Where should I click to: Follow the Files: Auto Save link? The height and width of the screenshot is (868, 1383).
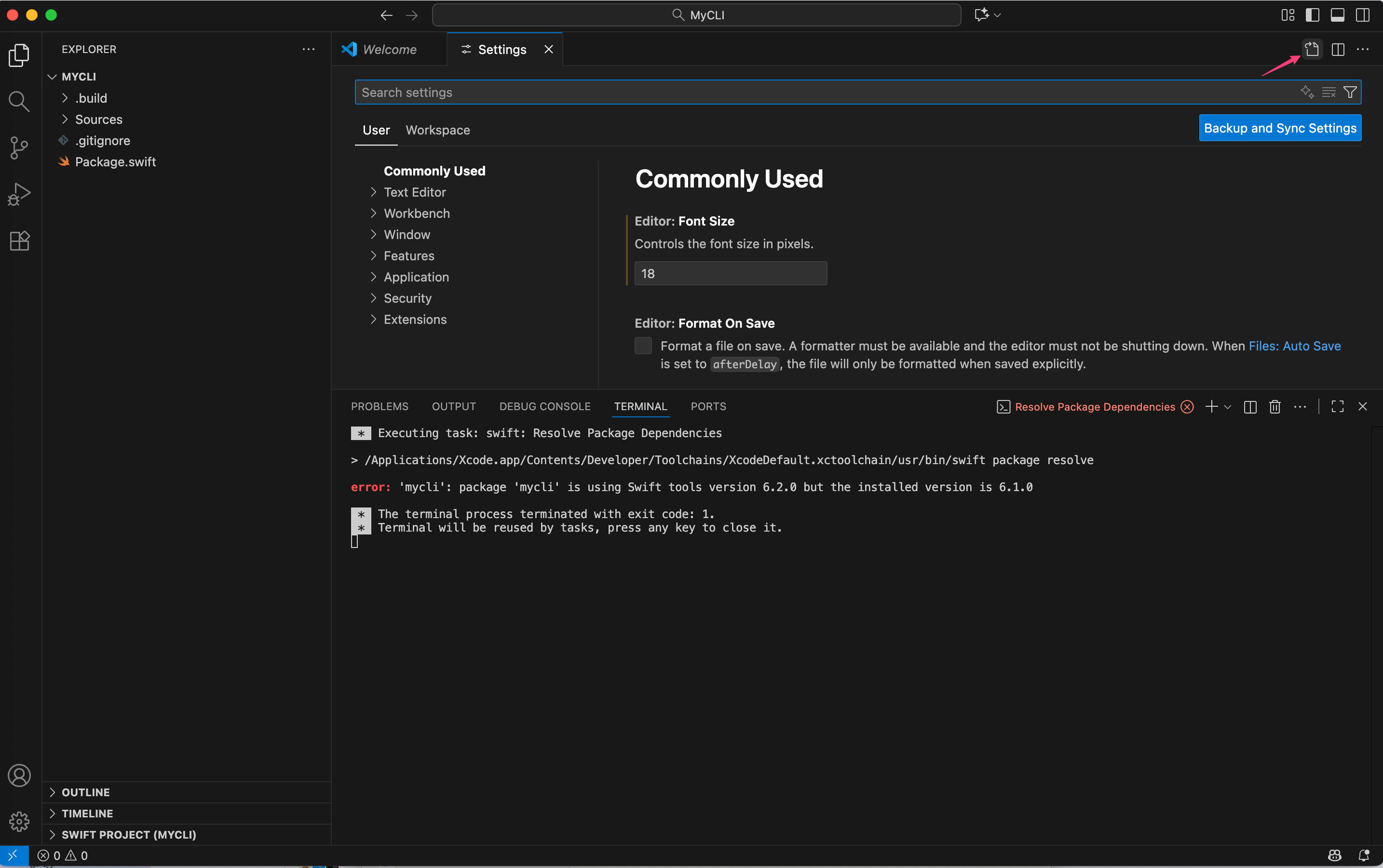(x=1295, y=346)
